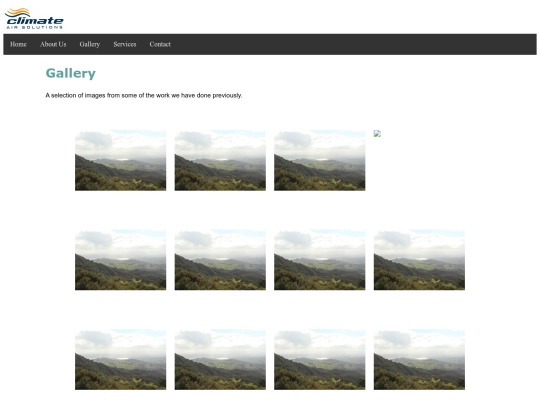The image size is (540, 405).
Task: Select Gallery in the navigation bar
Action: point(90,44)
